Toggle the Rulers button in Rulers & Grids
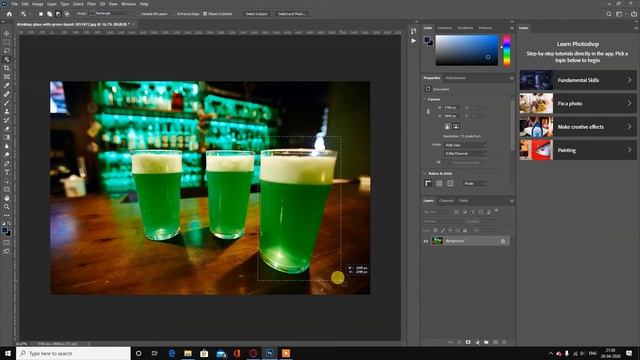The width and height of the screenshot is (640, 360). (x=428, y=184)
